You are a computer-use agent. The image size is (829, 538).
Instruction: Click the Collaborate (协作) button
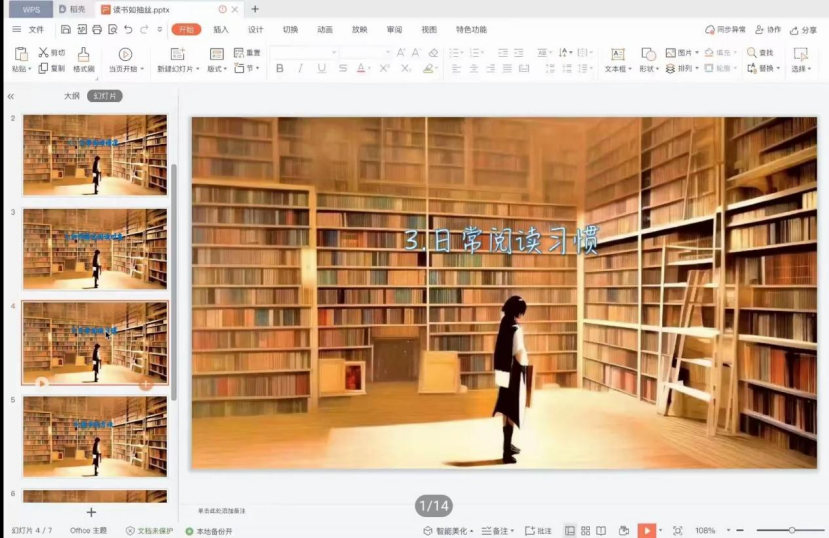pyautogui.click(x=767, y=30)
